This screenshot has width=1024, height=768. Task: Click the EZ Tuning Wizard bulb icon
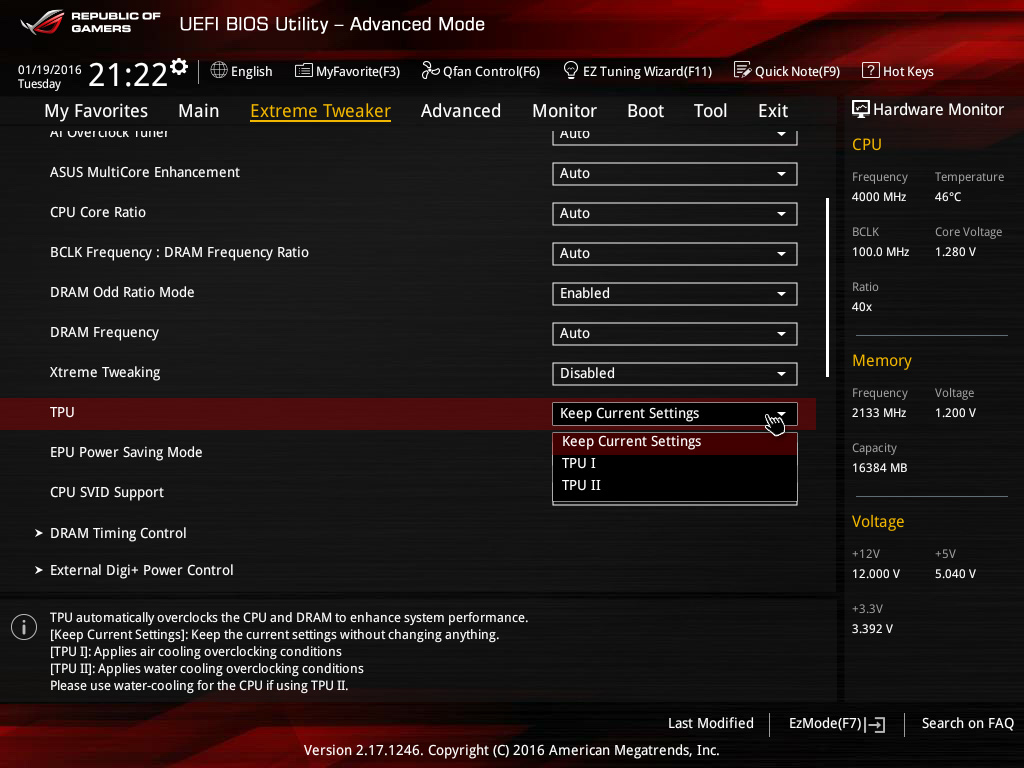tap(571, 70)
